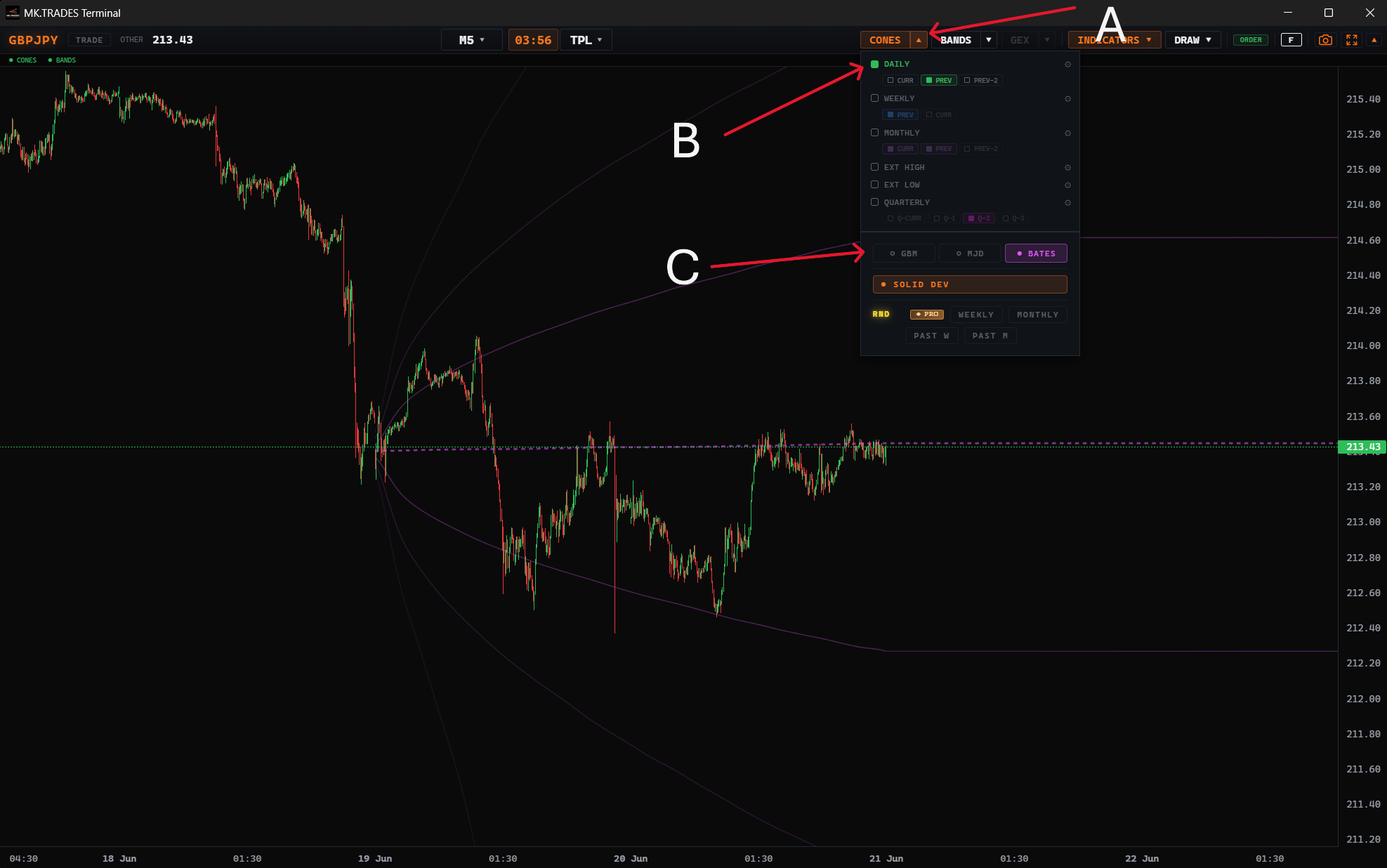This screenshot has height=868, width=1387.
Task: Collapse the toolbar with orange up arrow
Action: [1374, 40]
